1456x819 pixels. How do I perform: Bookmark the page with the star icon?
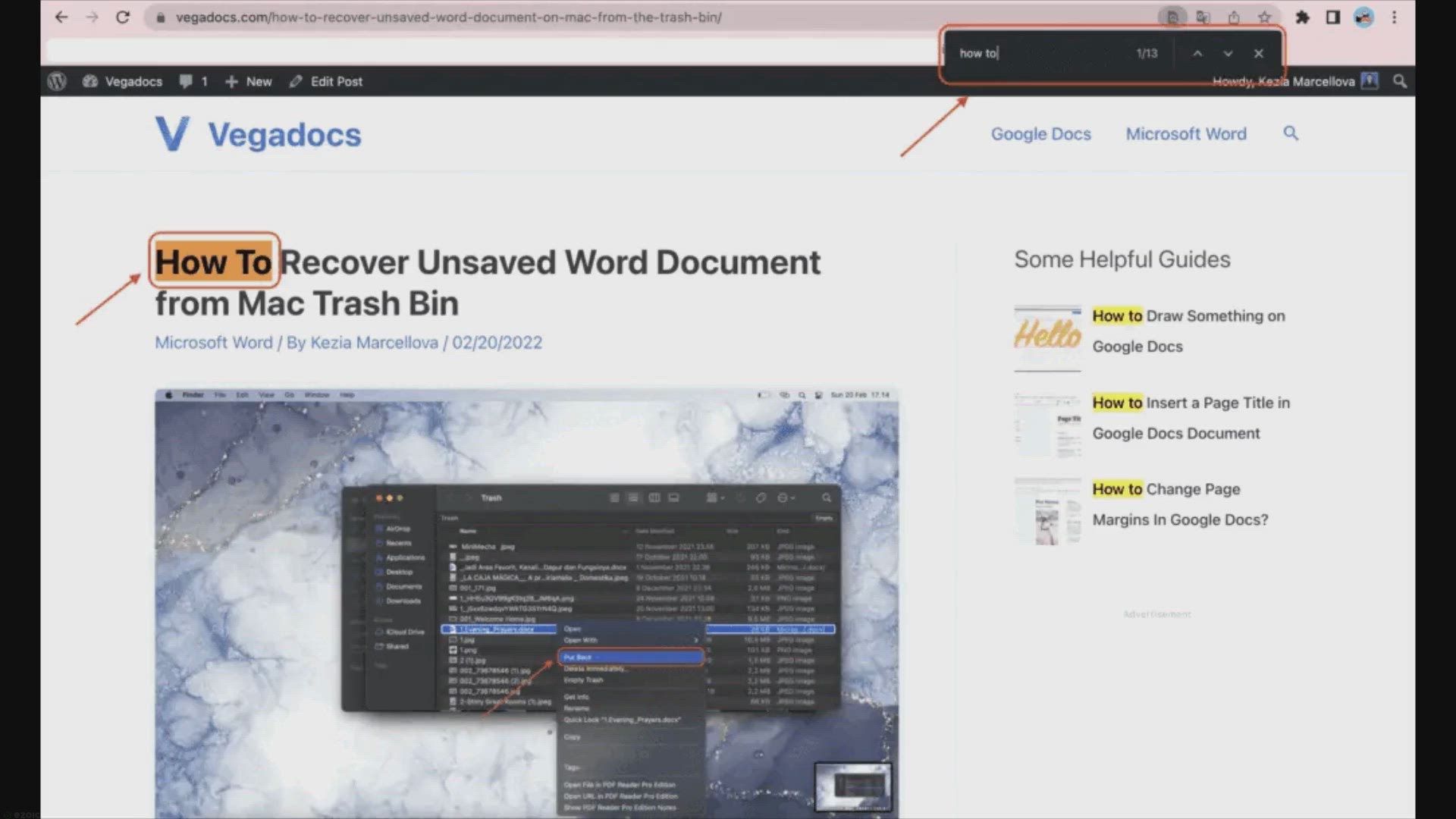1264,17
